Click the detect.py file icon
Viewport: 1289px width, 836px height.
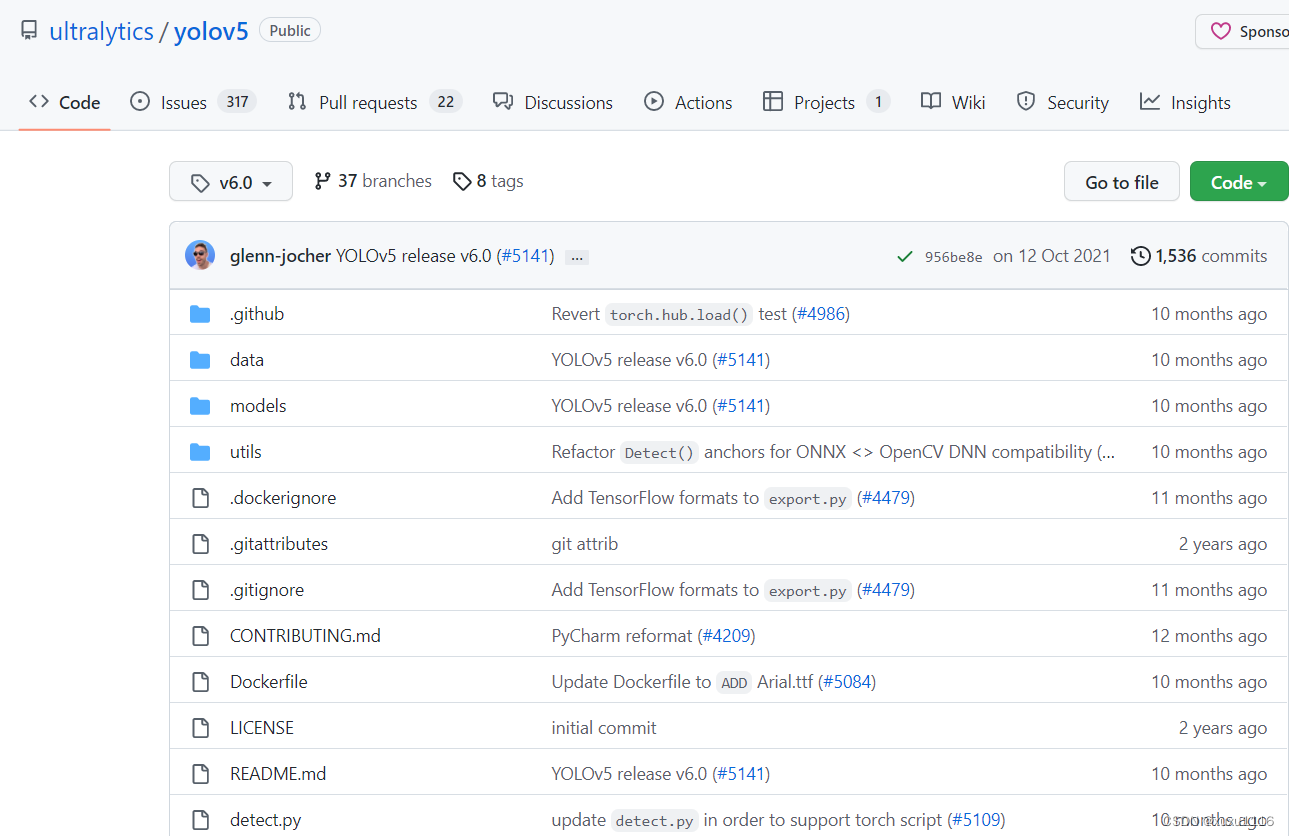[x=200, y=820]
